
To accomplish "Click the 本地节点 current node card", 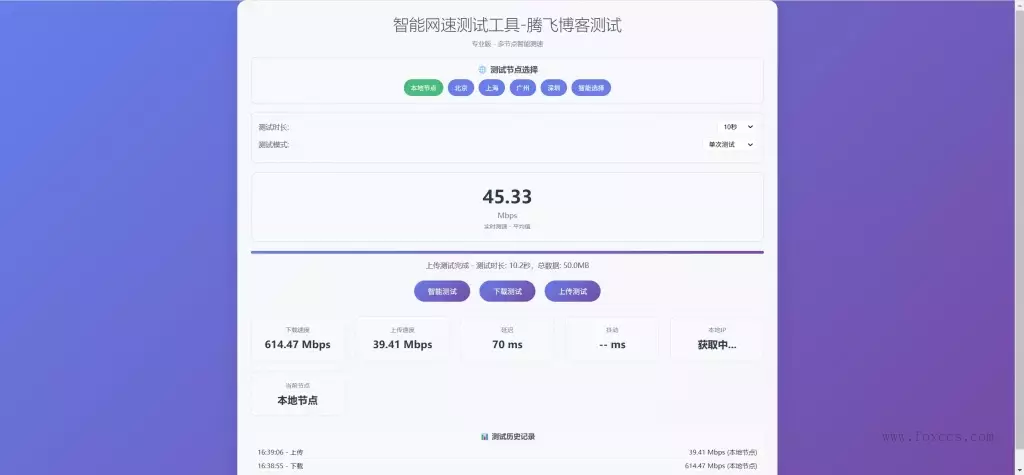I will (298, 395).
